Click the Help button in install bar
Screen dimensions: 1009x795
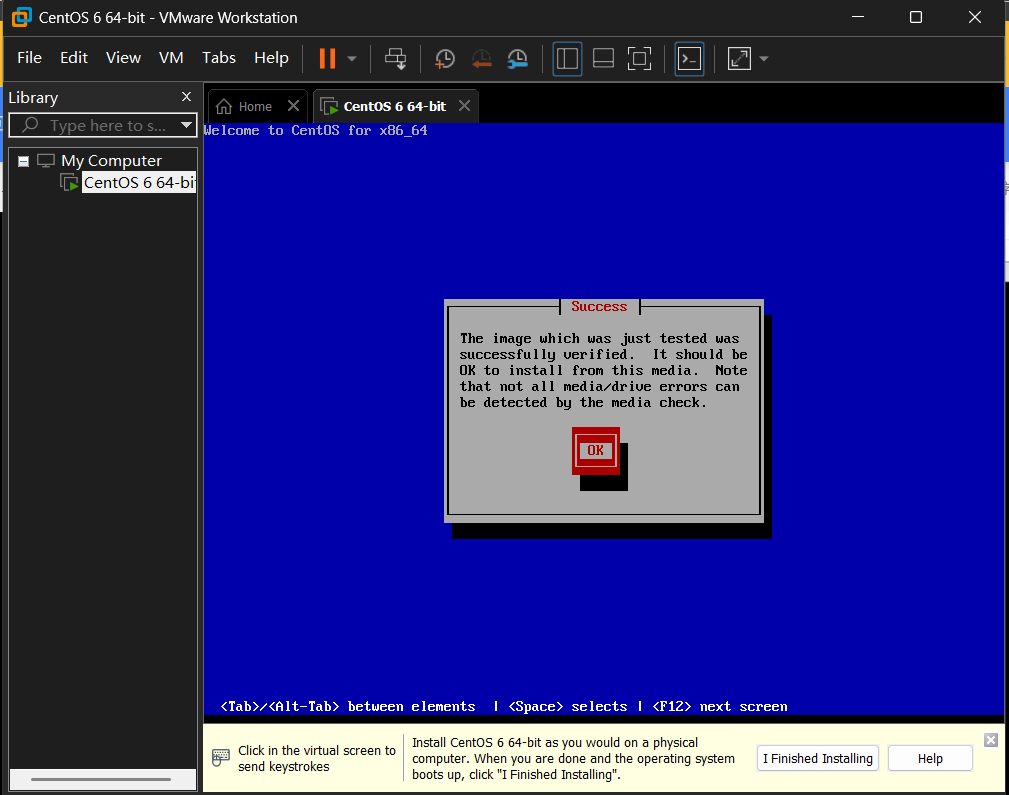pyautogui.click(x=930, y=758)
